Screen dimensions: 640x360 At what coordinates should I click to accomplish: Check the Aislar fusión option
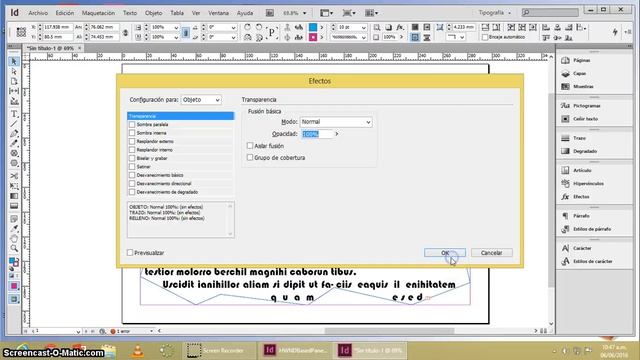tap(250, 146)
